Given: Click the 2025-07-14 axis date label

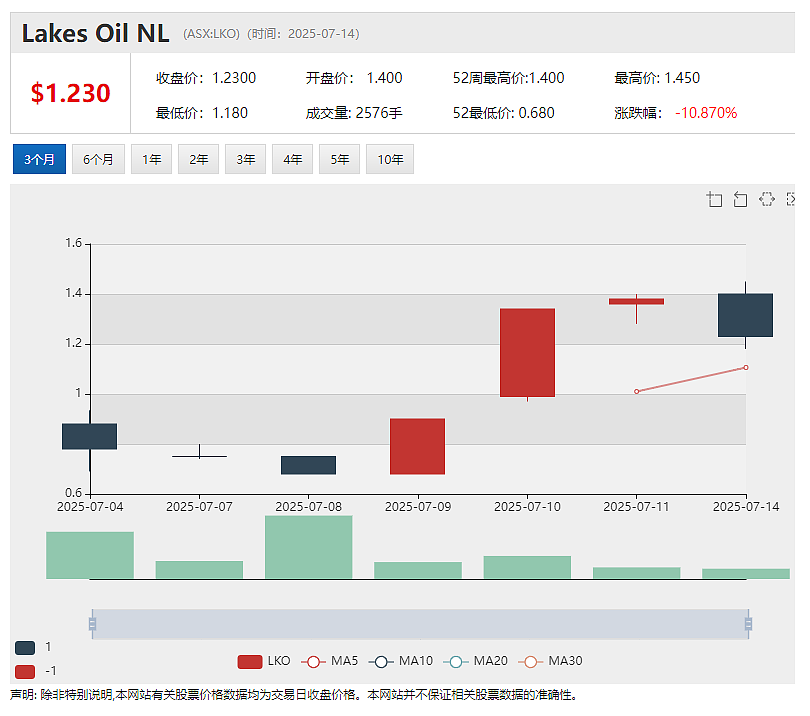Looking at the screenshot, I should (746, 507).
